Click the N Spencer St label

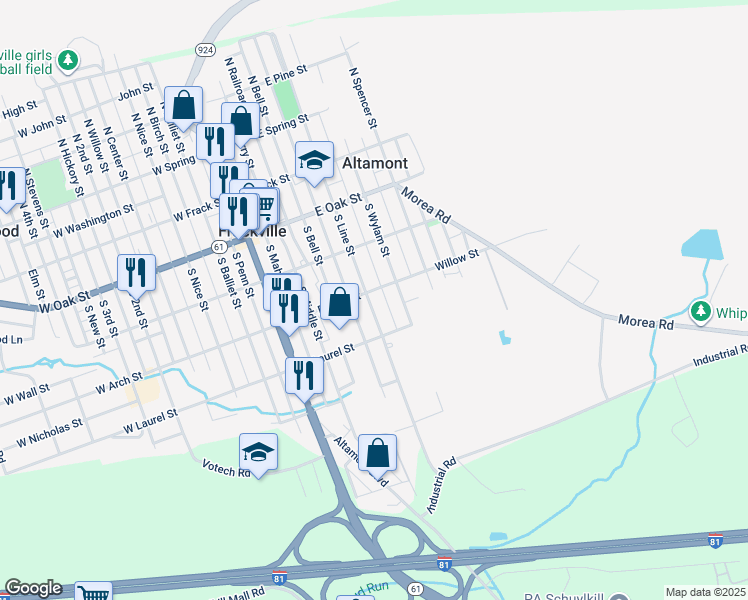coord(363,98)
